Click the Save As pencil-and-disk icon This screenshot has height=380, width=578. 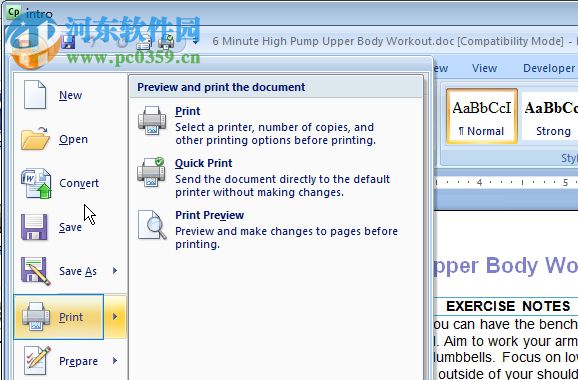(35, 271)
